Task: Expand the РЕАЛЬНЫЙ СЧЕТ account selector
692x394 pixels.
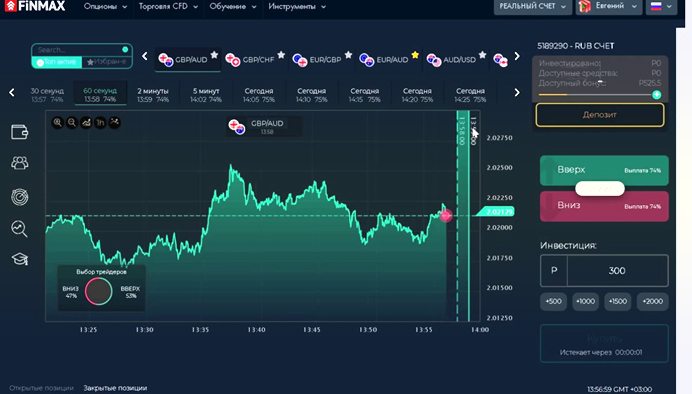Action: coord(533,7)
